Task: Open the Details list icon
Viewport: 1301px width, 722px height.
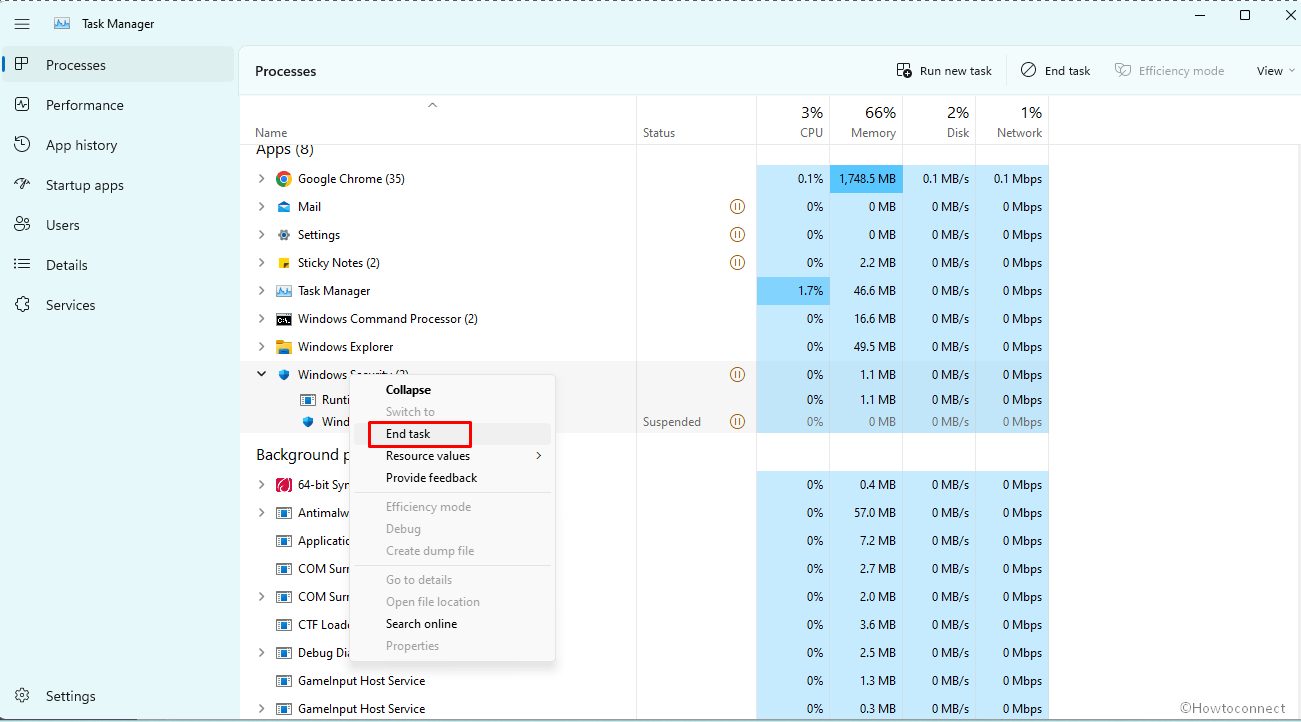Action: click(x=22, y=265)
